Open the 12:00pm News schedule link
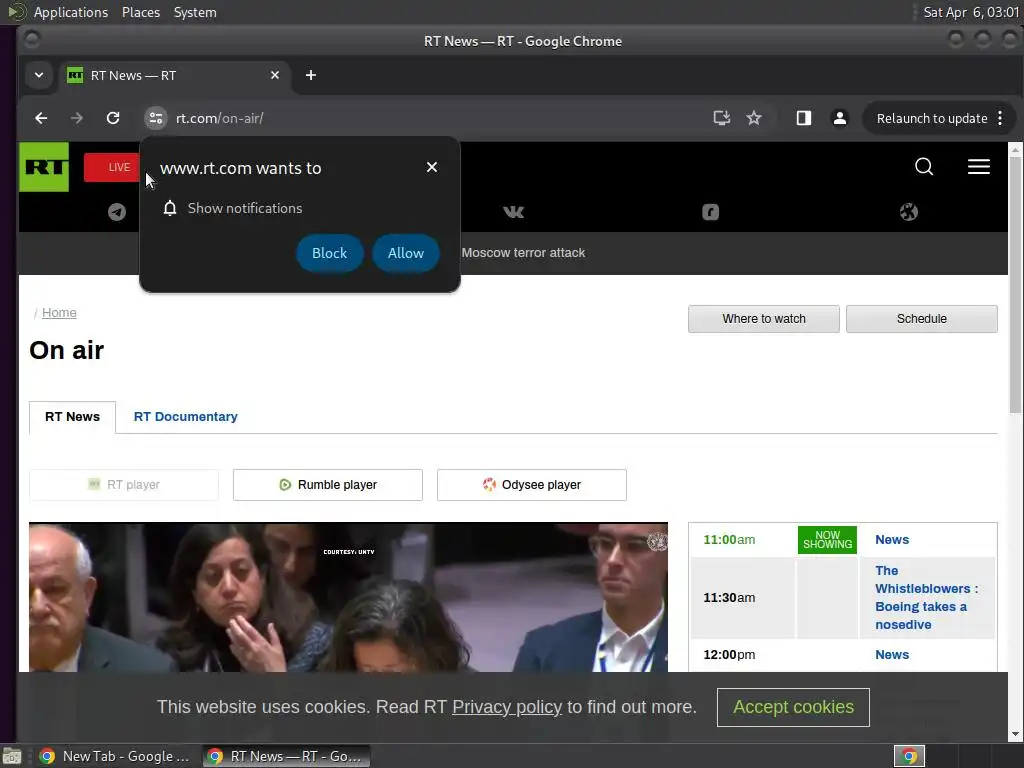1024x768 pixels. [x=892, y=654]
